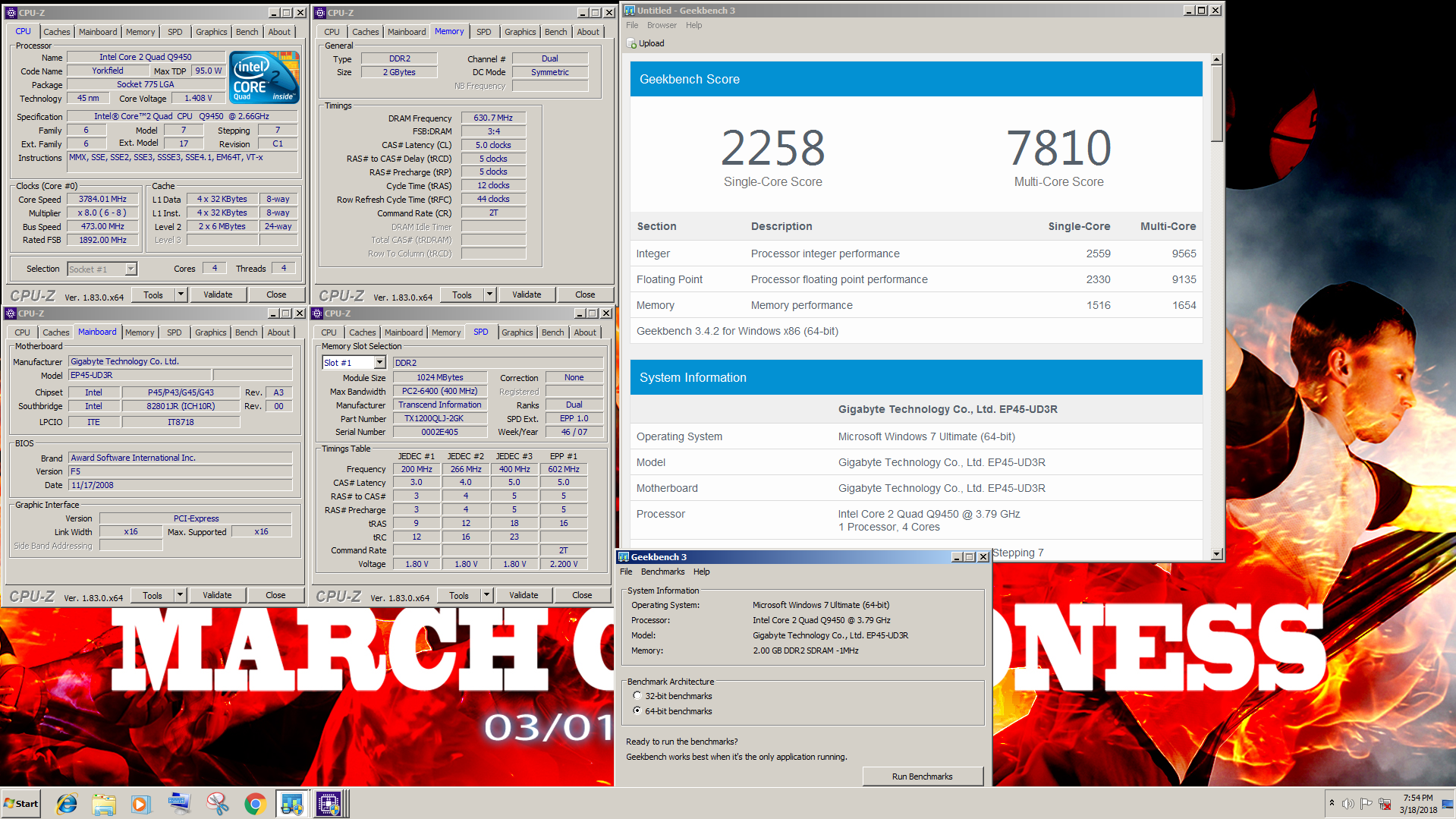
Task: Open the Slot #1 memory slot dropdown
Action: (379, 363)
